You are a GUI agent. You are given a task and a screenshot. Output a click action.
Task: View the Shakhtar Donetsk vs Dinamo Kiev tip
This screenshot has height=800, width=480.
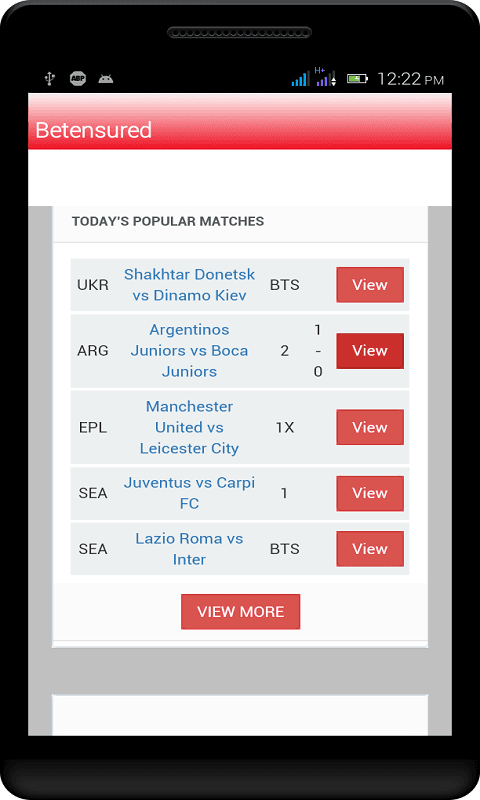tap(370, 285)
